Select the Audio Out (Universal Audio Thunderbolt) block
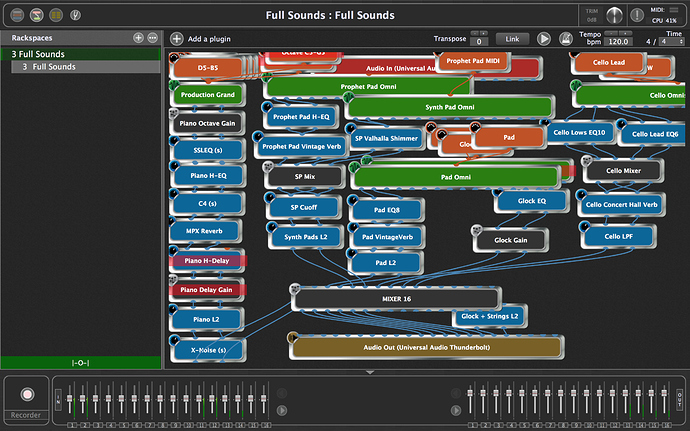690x431 pixels. point(426,347)
